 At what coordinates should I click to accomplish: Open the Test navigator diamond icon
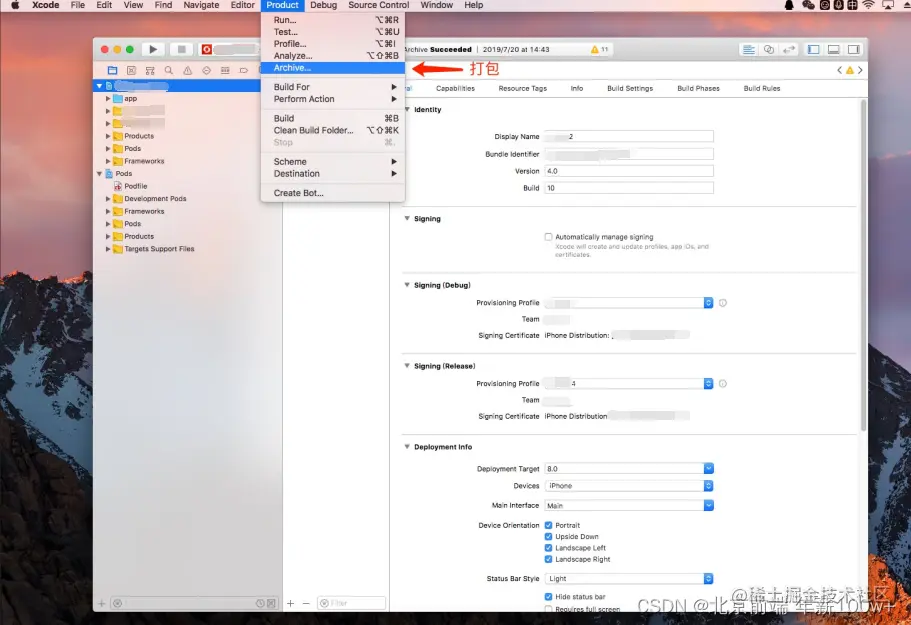[x=206, y=70]
